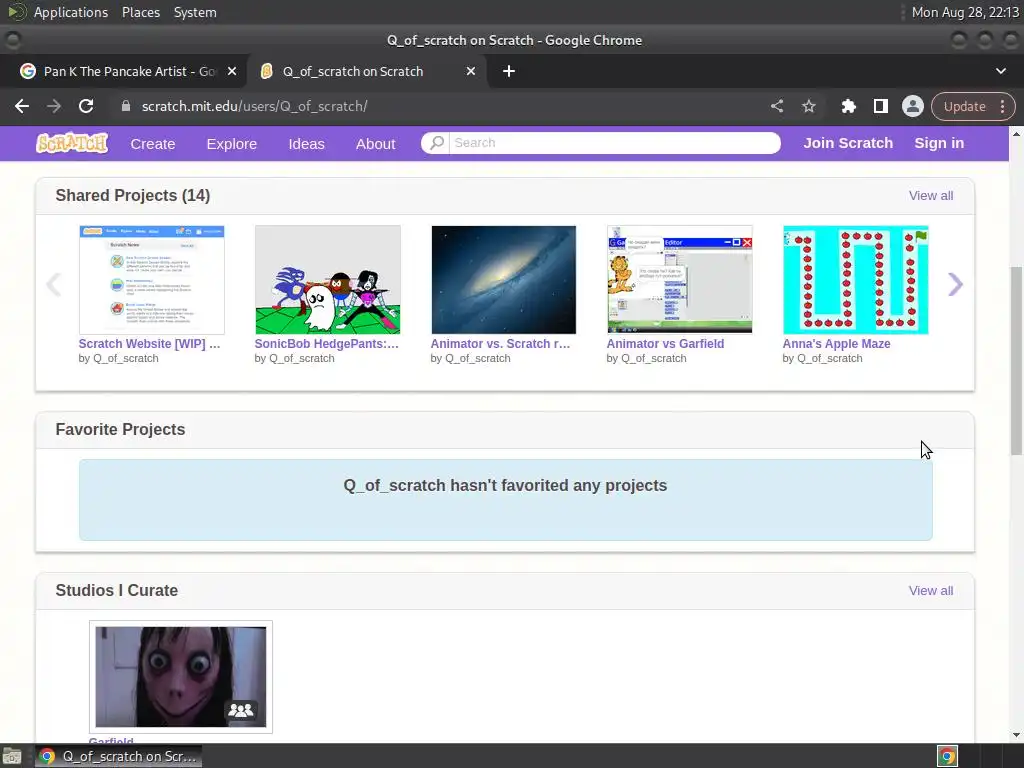Click author Q_of_scratch under Anna's Apple Maze
The image size is (1024, 768).
tap(829, 358)
